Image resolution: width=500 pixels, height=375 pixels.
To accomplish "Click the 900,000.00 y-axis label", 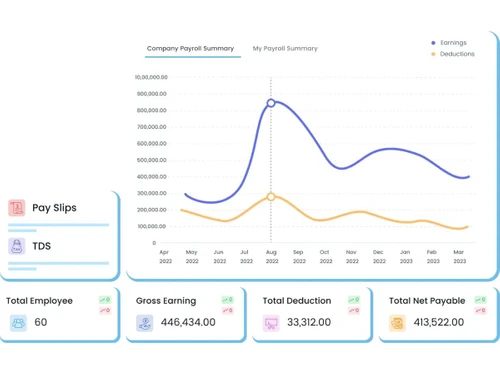I will (152, 94).
